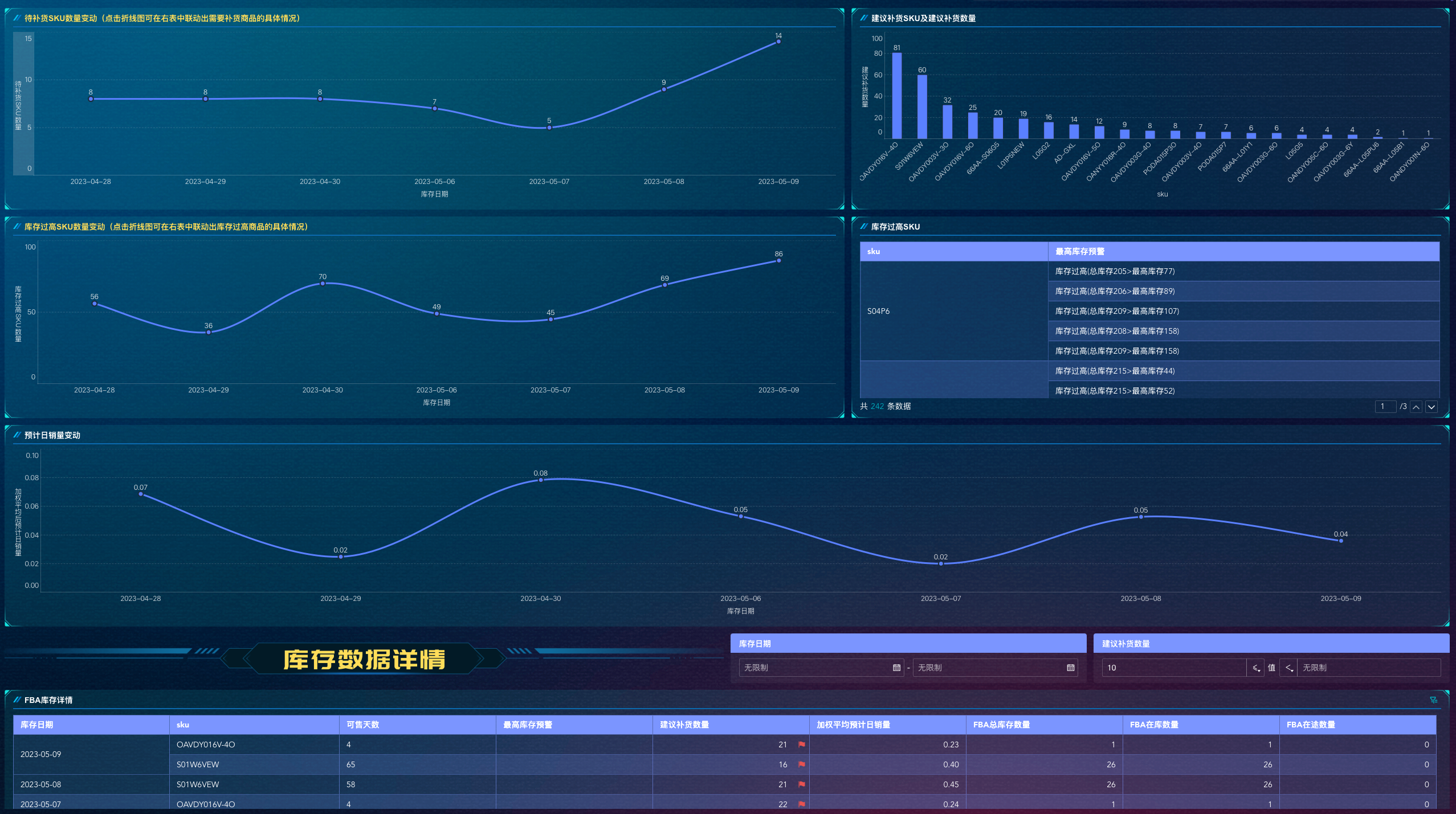The width and height of the screenshot is (1456, 814).
Task: Click red flag beside replenishment quantity 16
Action: tap(802, 764)
